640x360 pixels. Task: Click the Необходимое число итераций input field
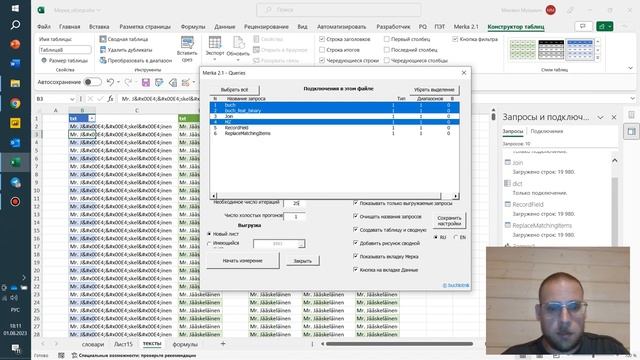(294, 203)
